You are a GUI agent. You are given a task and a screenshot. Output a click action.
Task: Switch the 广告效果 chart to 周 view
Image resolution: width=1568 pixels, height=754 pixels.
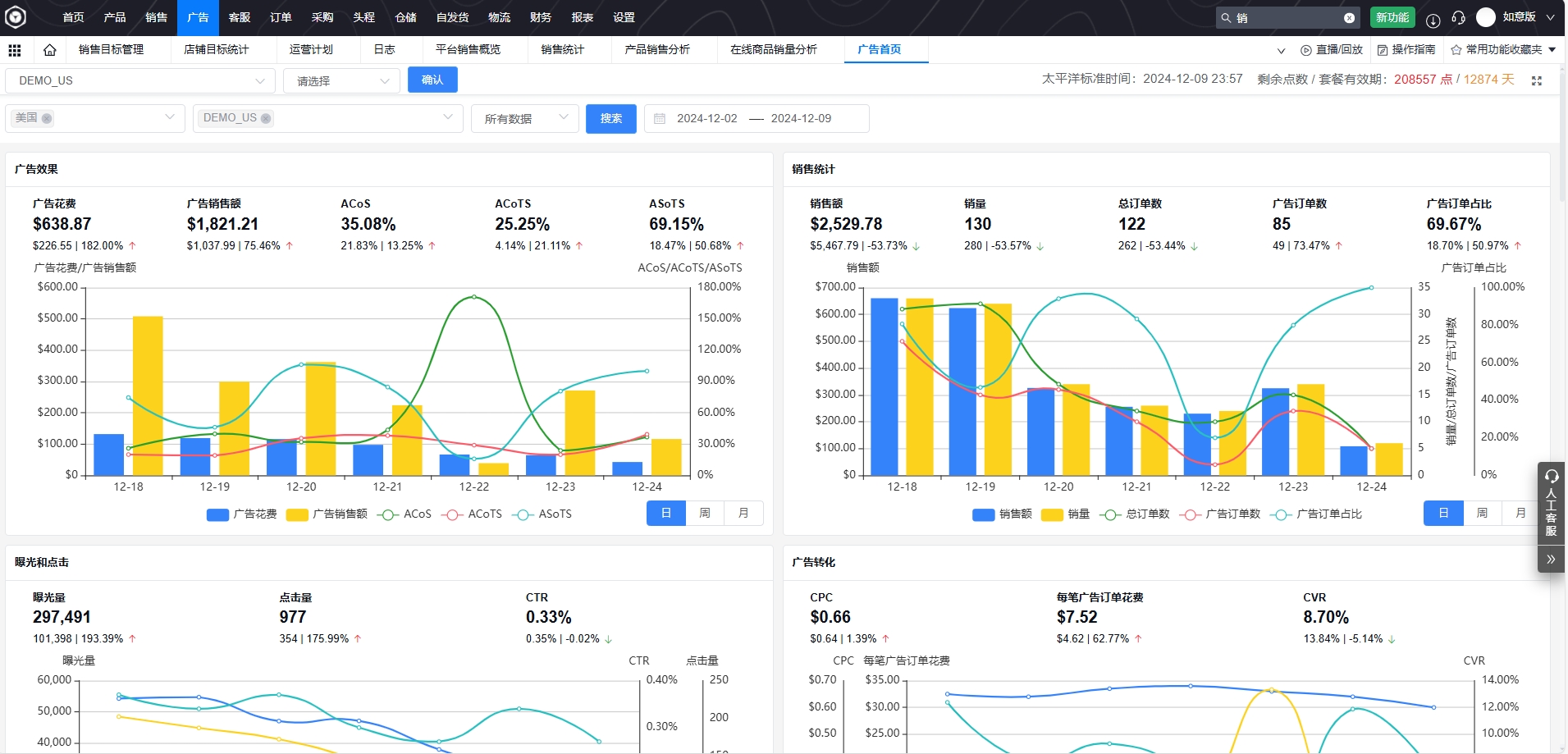tap(704, 513)
